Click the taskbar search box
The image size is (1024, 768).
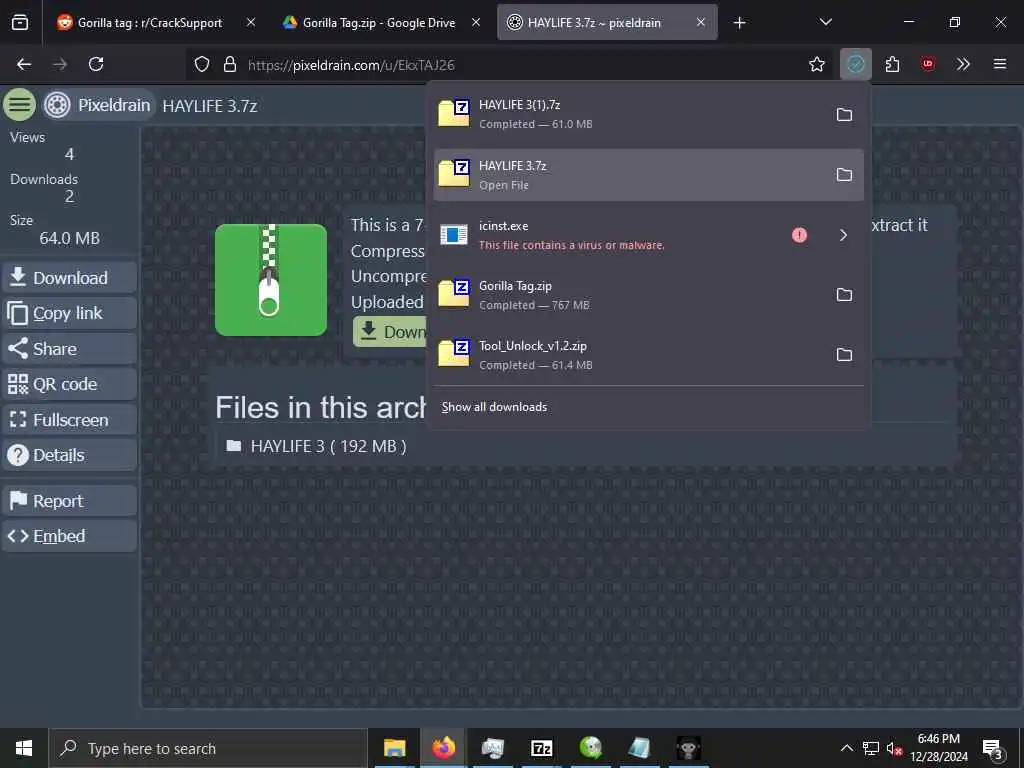(x=208, y=748)
